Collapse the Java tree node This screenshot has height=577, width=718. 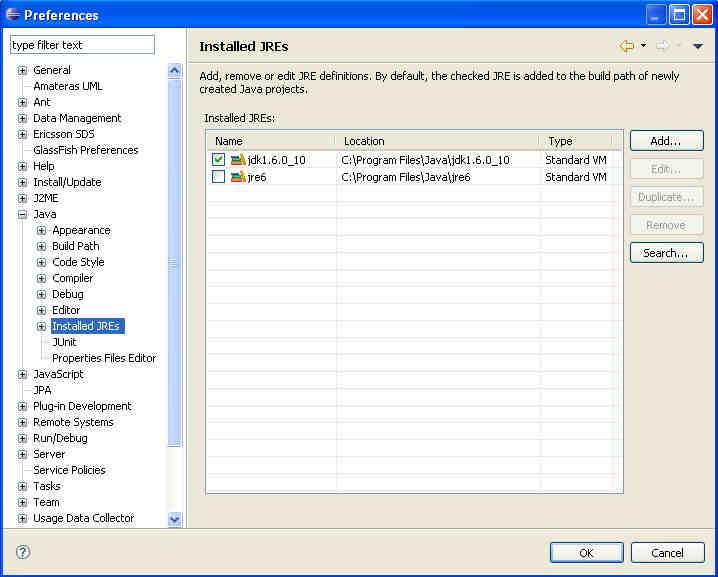coord(22,215)
